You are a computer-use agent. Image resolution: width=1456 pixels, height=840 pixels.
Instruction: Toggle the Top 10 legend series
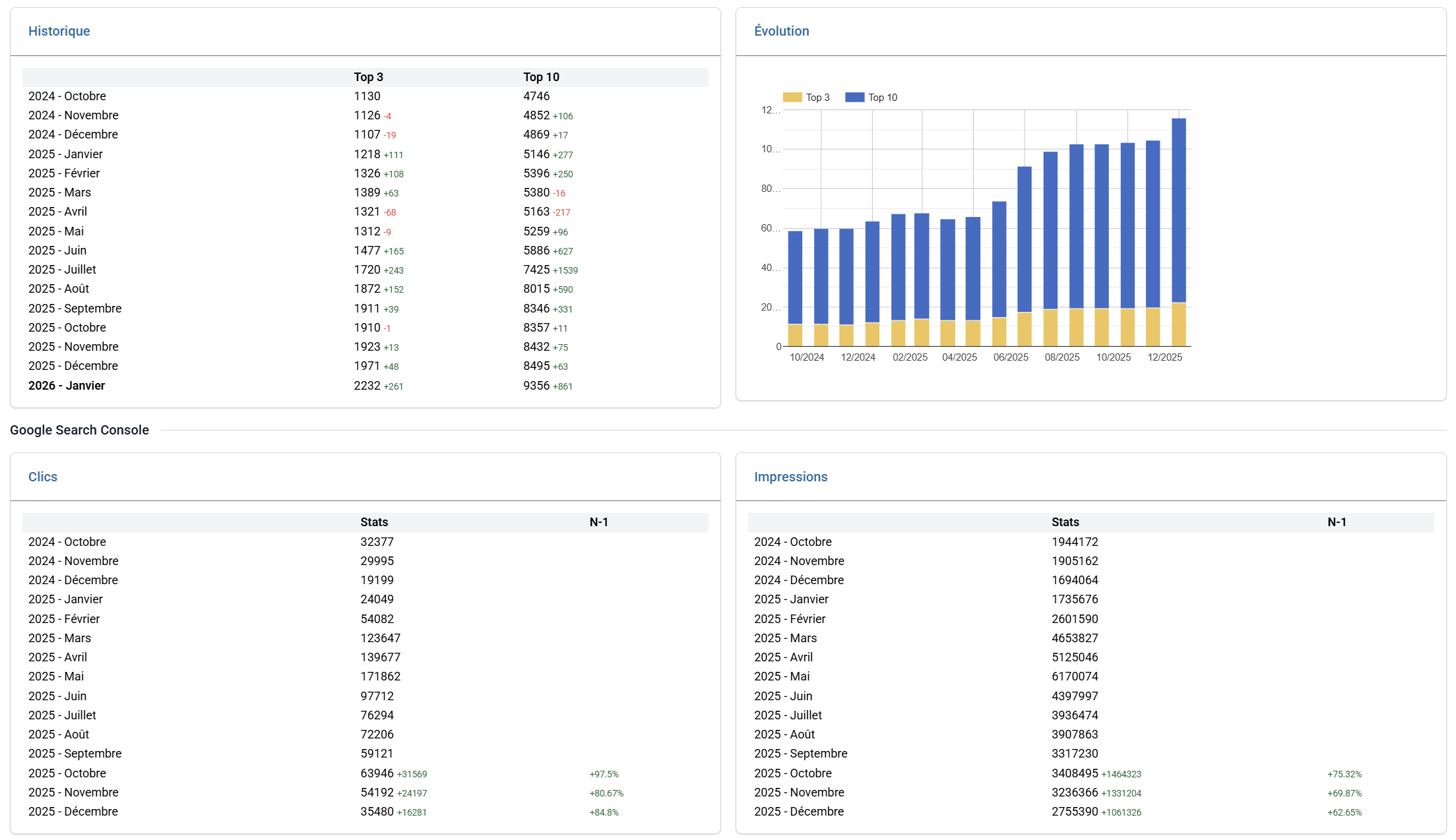coord(882,98)
